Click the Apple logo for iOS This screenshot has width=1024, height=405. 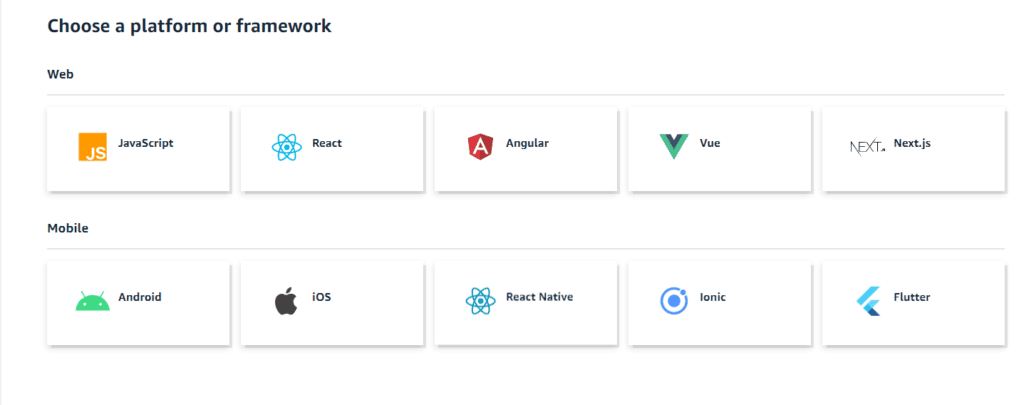click(x=285, y=301)
